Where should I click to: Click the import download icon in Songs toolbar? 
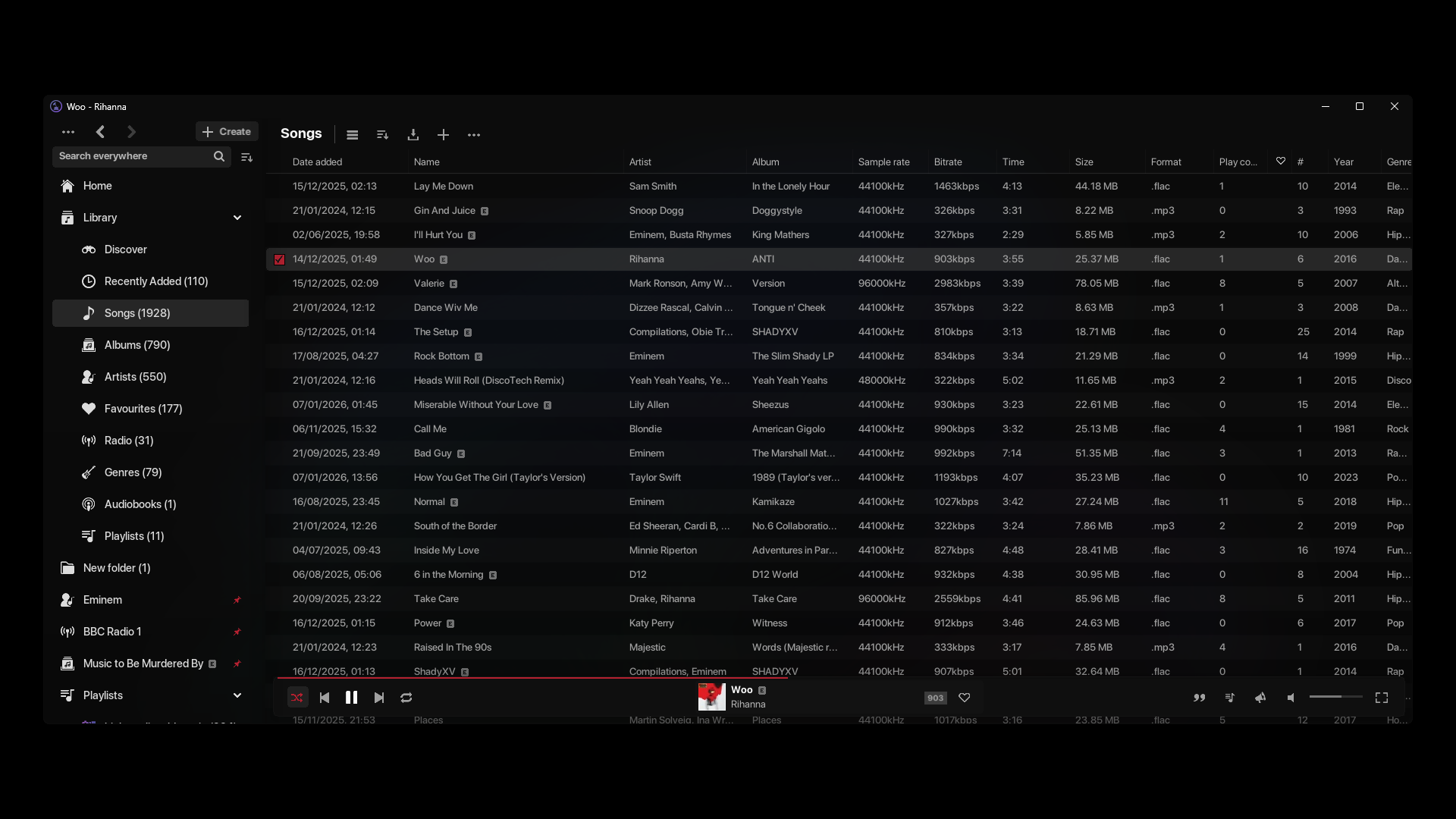point(413,135)
